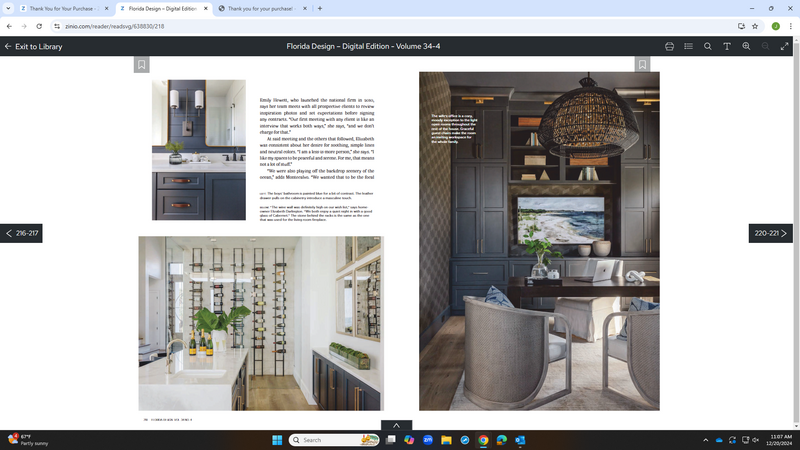800x450 pixels.
Task: Open Task View on taskbar
Action: (x=391, y=440)
